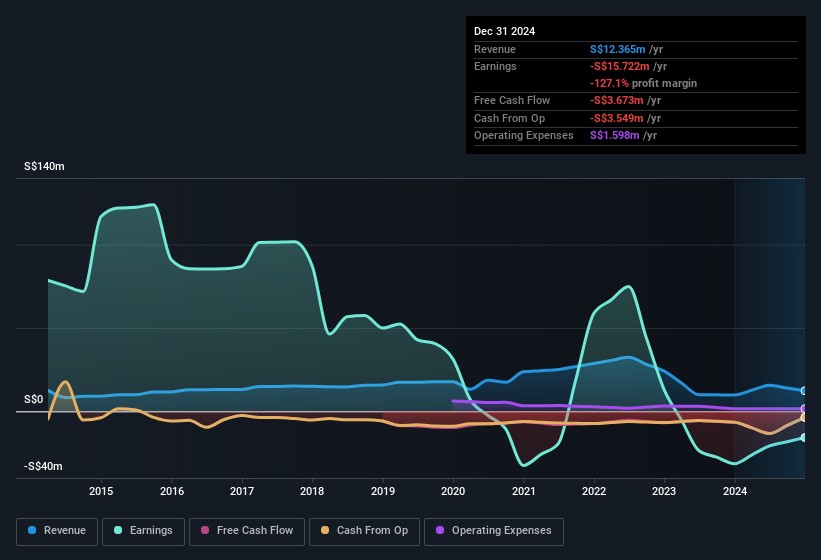This screenshot has height=560, width=821.
Task: Click the S$140m y-axis label
Action: pos(44,167)
